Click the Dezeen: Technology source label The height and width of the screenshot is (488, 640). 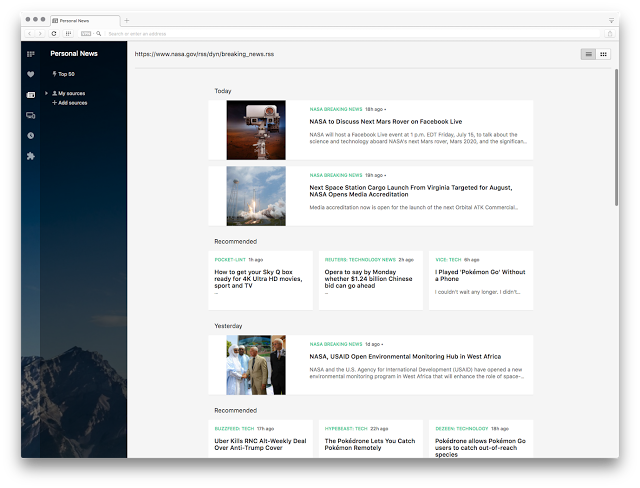(461, 428)
